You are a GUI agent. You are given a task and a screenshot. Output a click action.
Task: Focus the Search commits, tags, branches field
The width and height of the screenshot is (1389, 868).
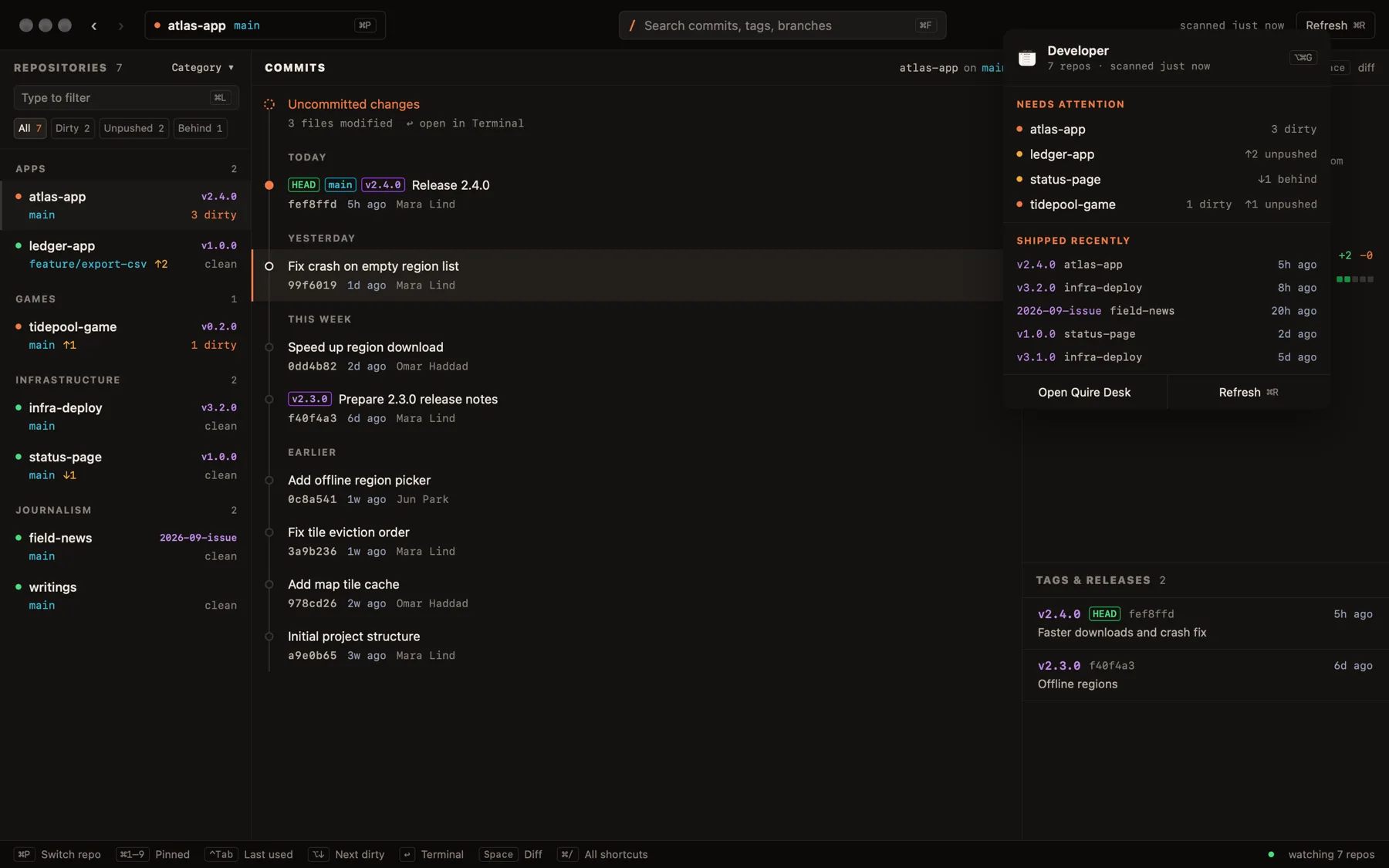pos(782,25)
